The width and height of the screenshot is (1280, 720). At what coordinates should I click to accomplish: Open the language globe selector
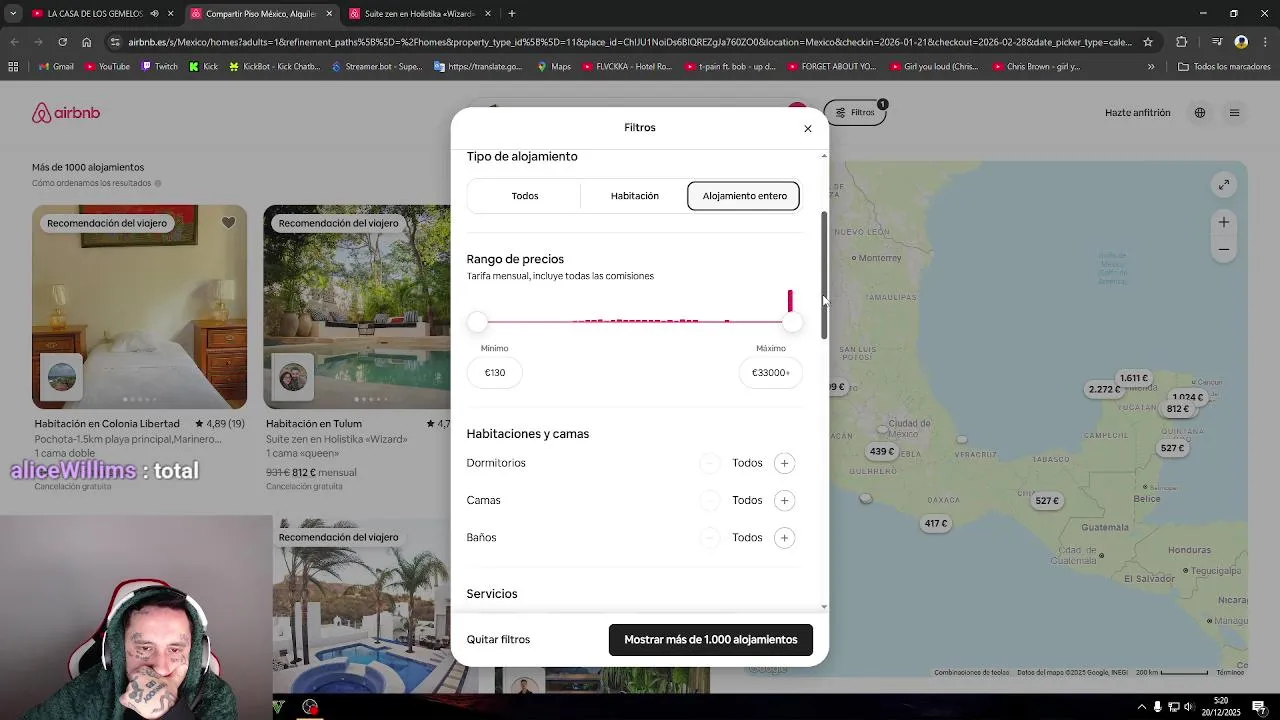click(x=1200, y=113)
